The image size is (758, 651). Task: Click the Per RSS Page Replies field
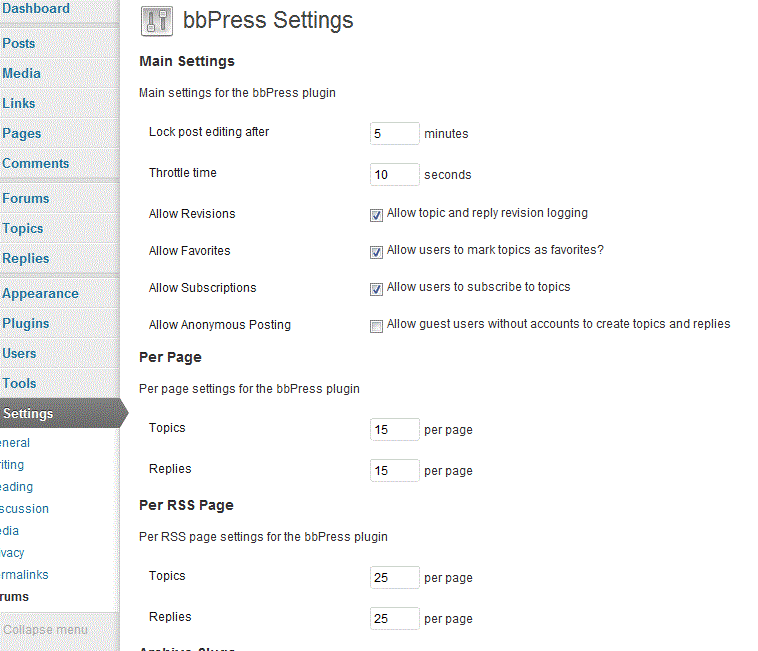click(394, 619)
